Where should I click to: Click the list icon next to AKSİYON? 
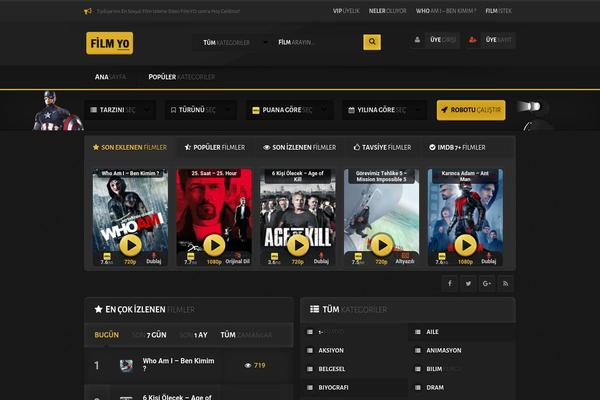pyautogui.click(x=310, y=350)
